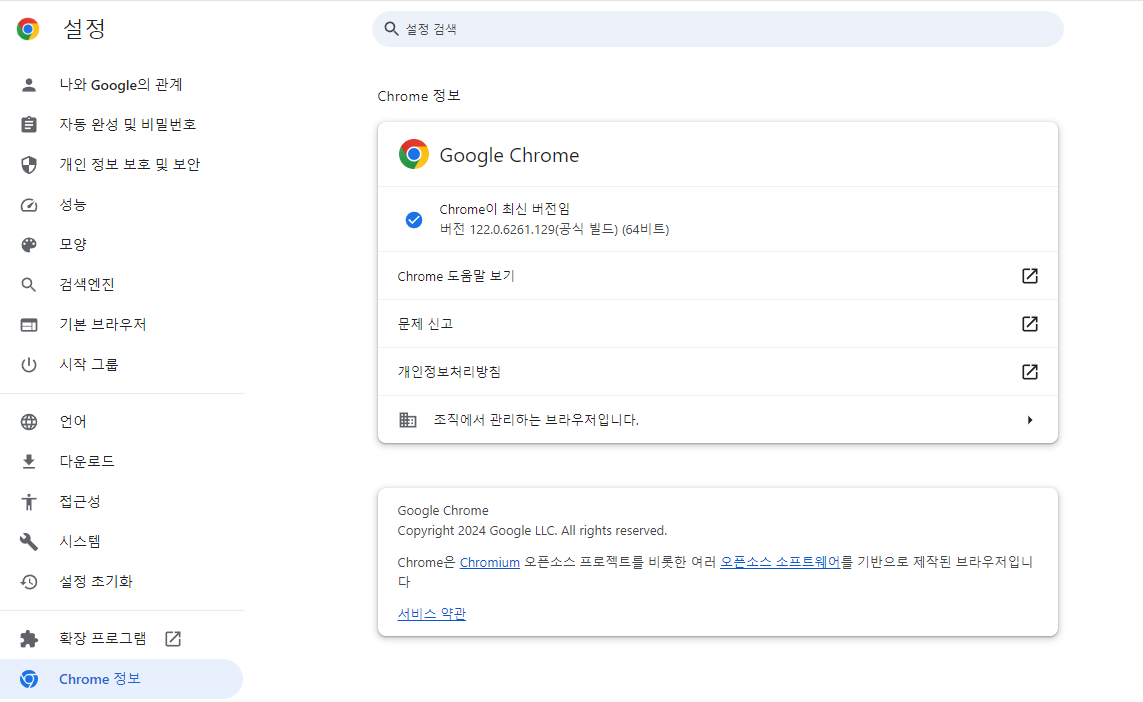The height and width of the screenshot is (702, 1143).
Task: Open 성능 settings via the speedometer icon
Action: pos(30,204)
